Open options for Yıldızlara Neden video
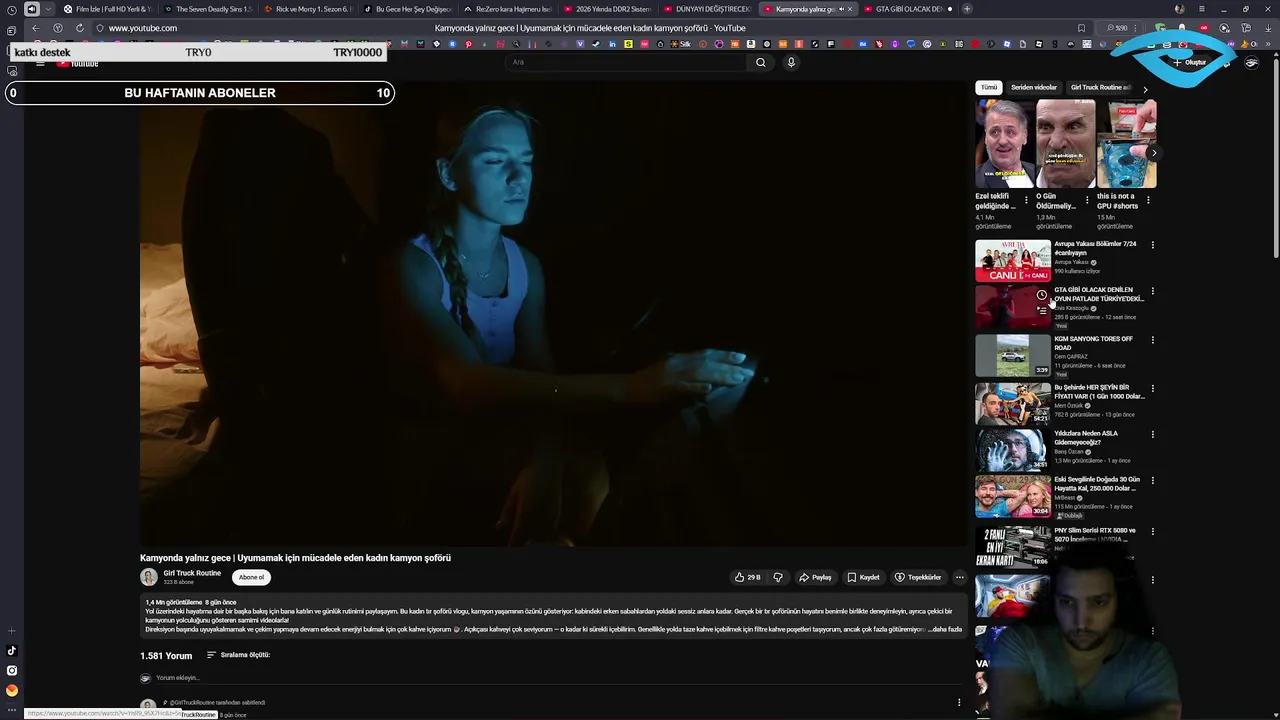The image size is (1280, 720). (x=1152, y=434)
